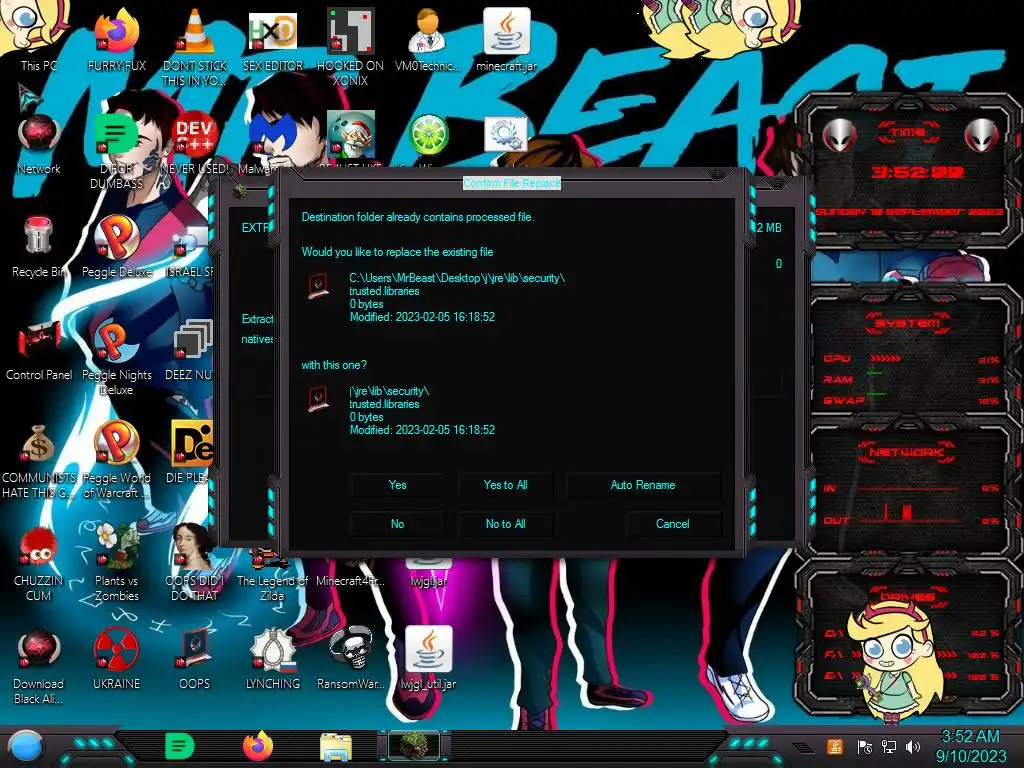Select the Auto Rename option
The width and height of the screenshot is (1024, 768).
tap(643, 485)
